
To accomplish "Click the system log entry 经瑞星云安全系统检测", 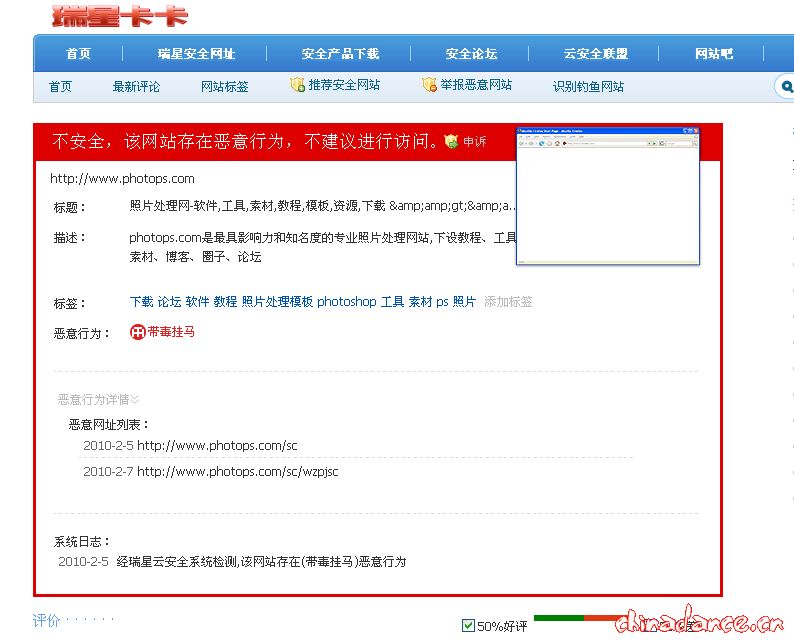I will click(x=261, y=561).
